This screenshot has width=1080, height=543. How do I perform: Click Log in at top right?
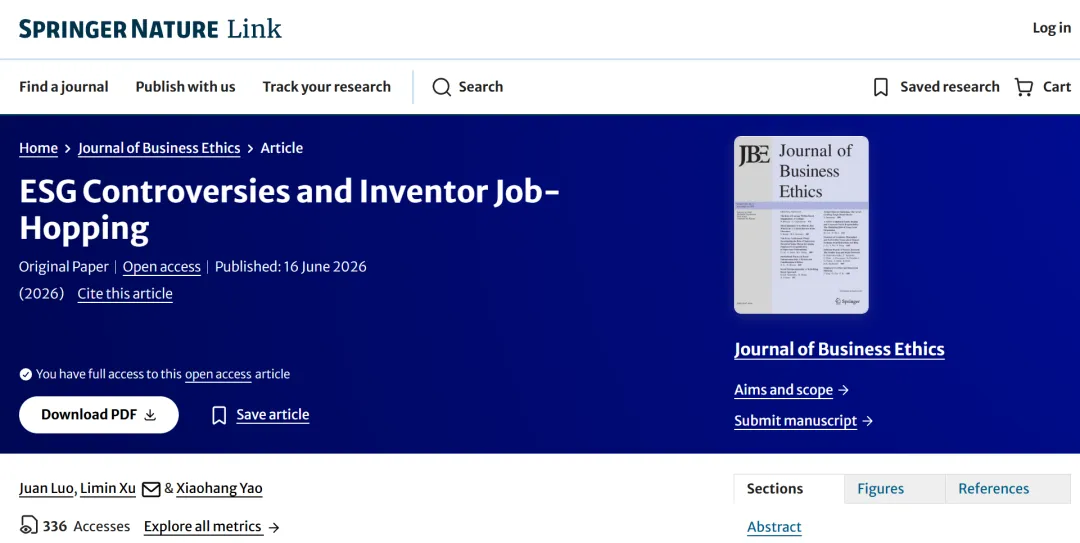[1051, 28]
